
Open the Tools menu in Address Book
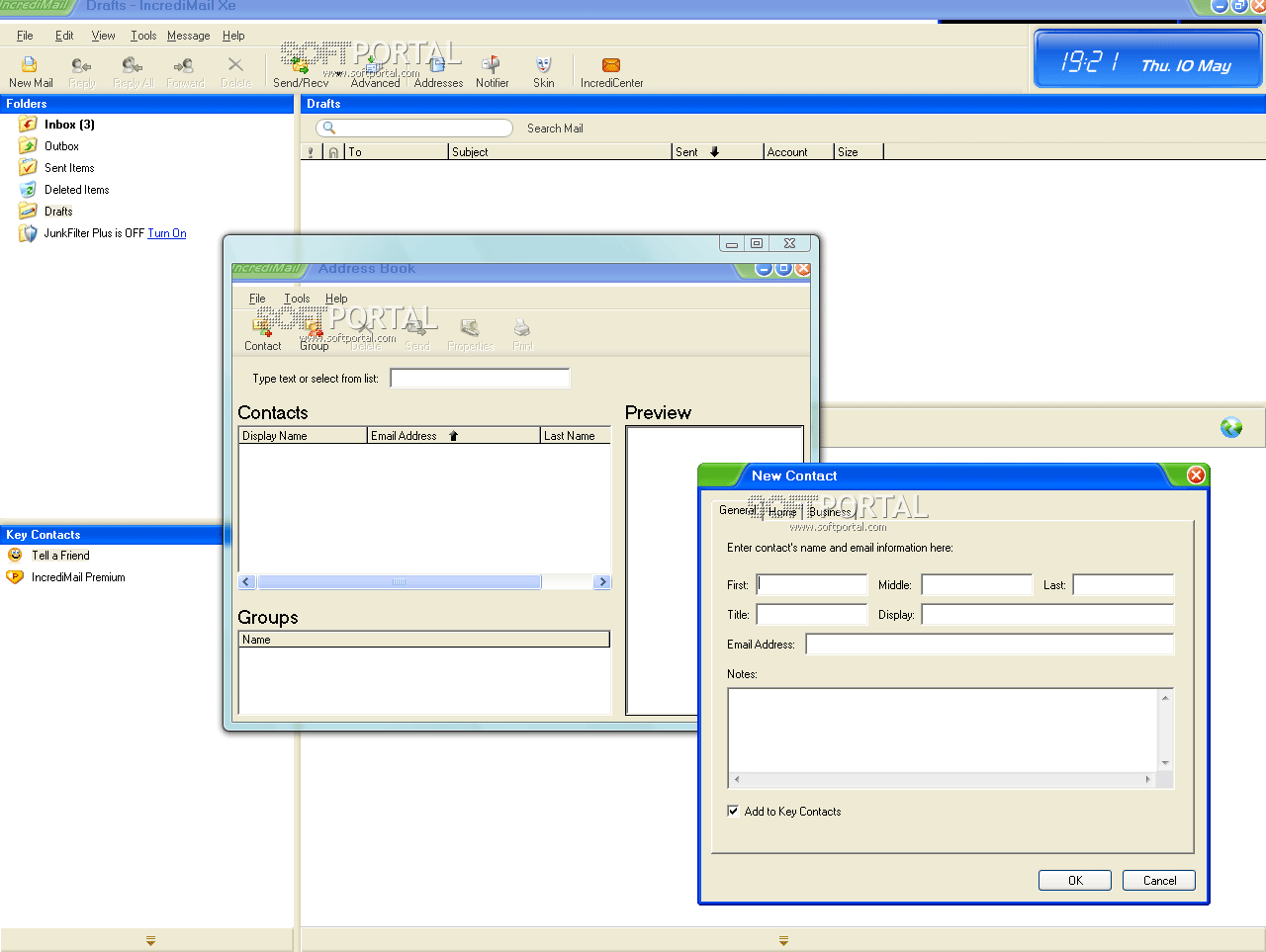pos(297,299)
